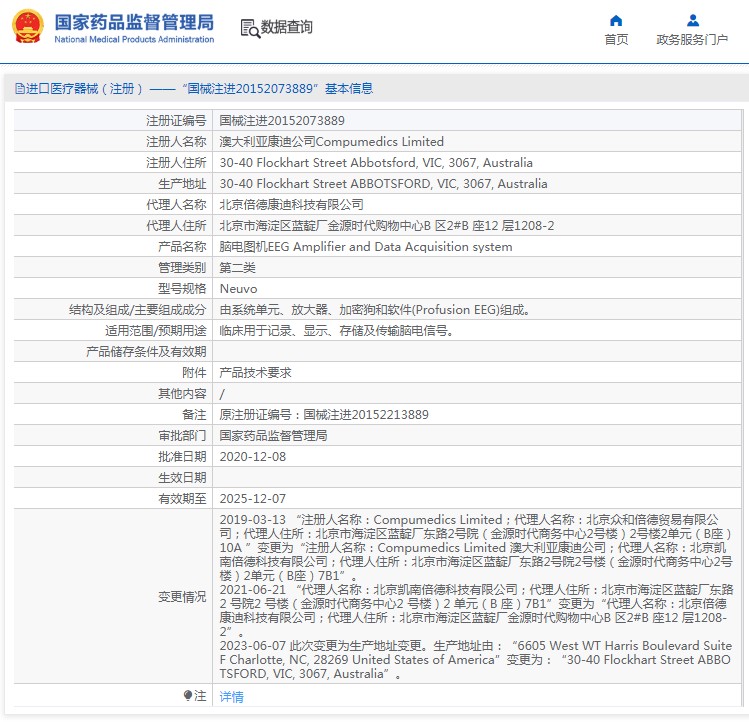Click the 产品技术要求 attachment entry
Viewport: 749px width, 722px height.
(x=255, y=373)
